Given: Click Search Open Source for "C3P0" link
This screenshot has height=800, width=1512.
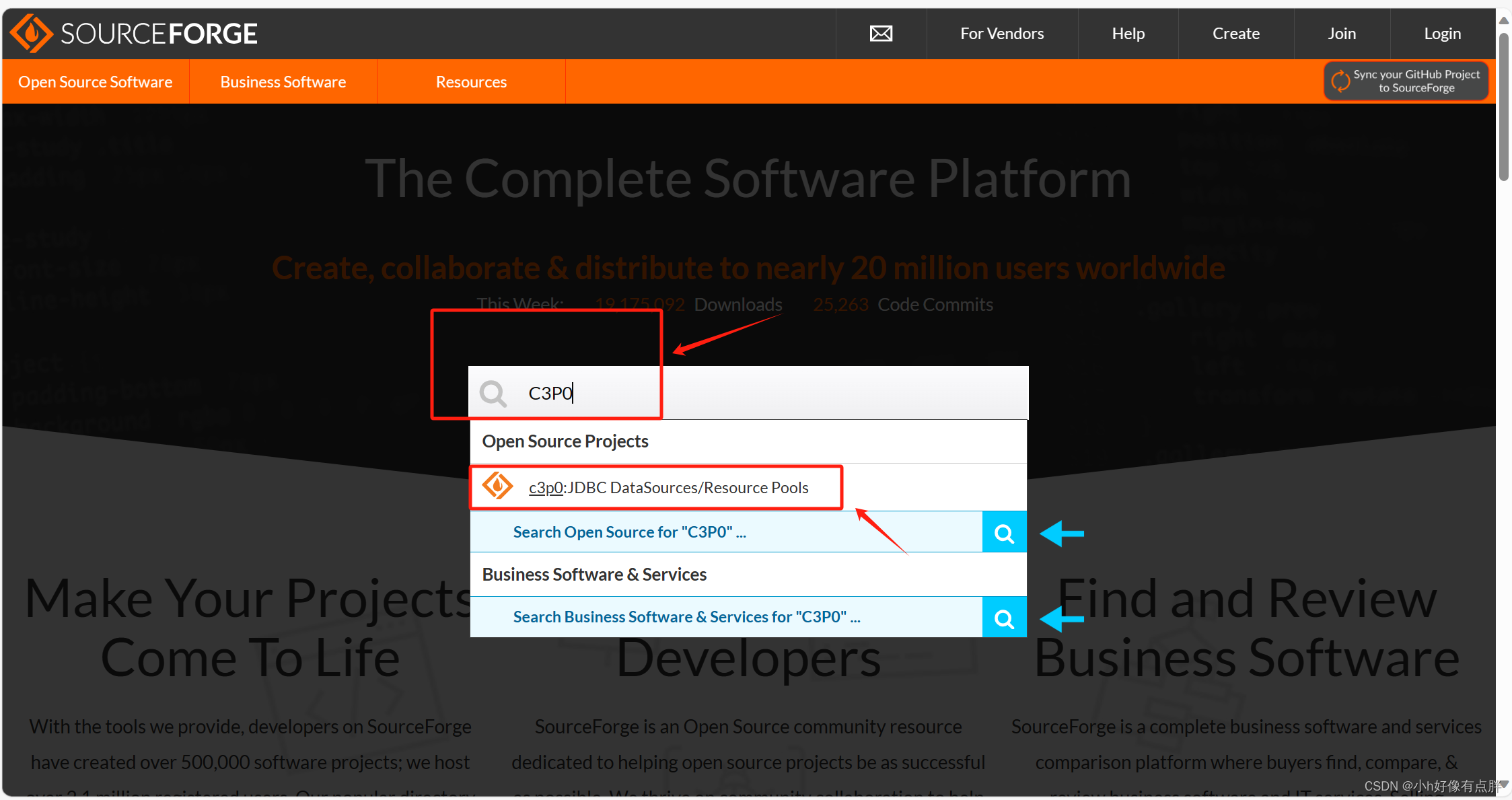Looking at the screenshot, I should 629,532.
